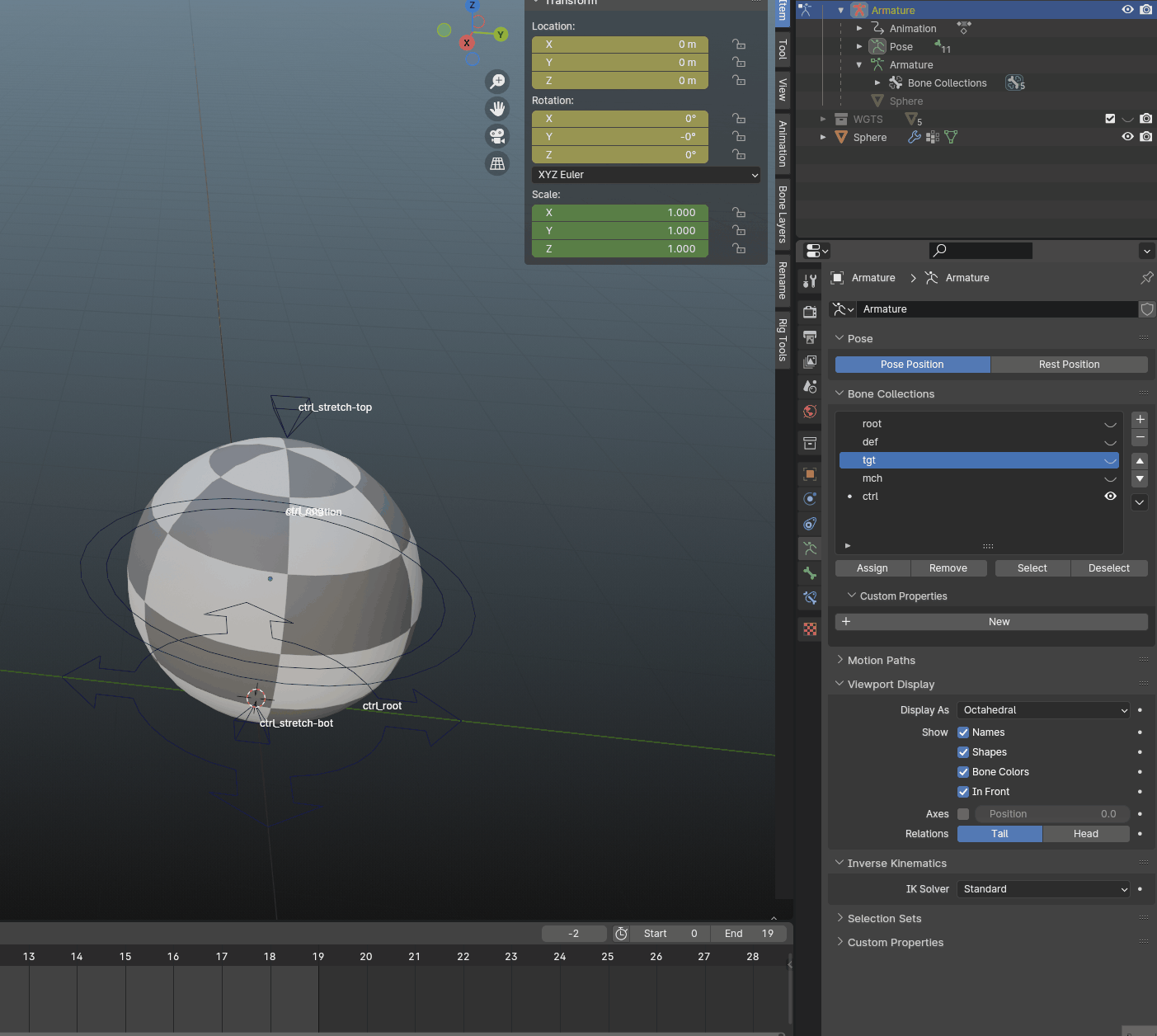This screenshot has width=1157, height=1036.
Task: Click the zoom view magnifier icon
Action: (x=497, y=82)
